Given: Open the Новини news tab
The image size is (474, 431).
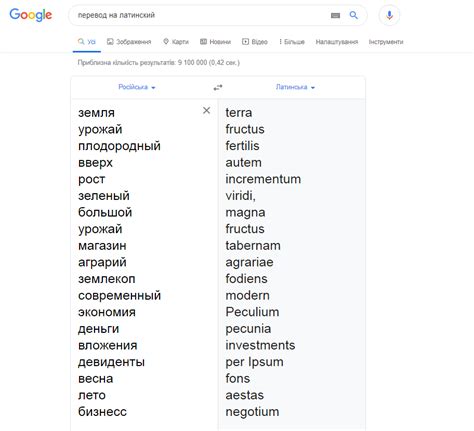Looking at the screenshot, I should tap(215, 42).
